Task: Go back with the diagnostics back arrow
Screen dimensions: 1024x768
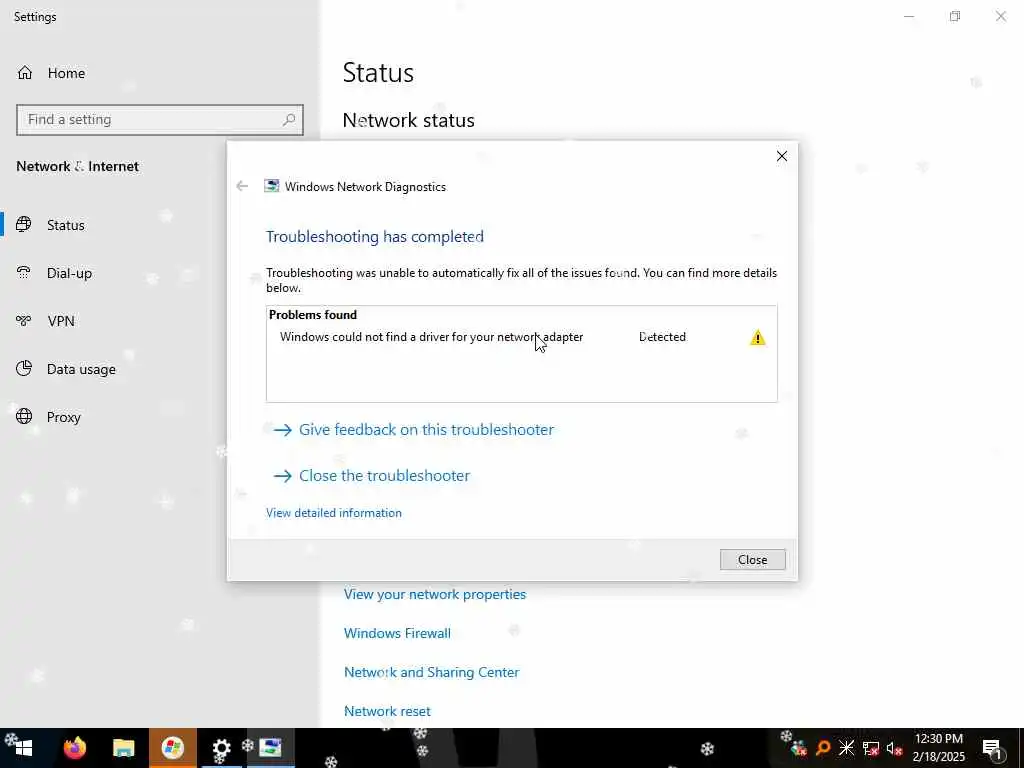Action: click(242, 186)
